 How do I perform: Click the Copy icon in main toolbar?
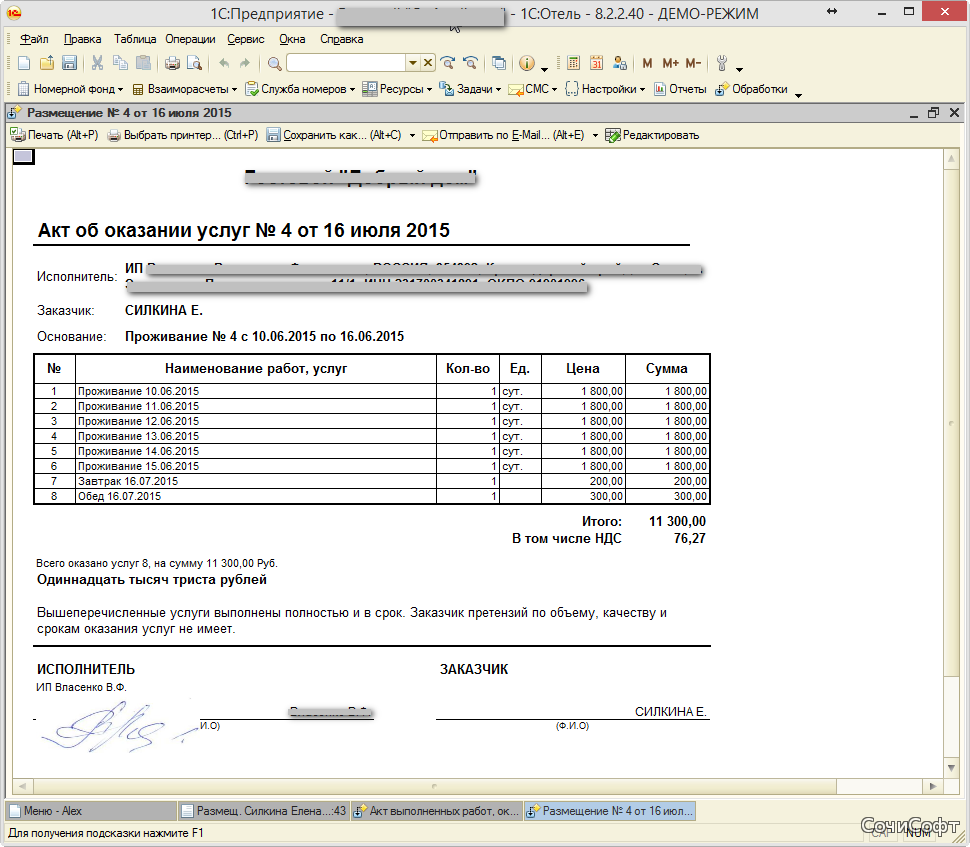(120, 63)
